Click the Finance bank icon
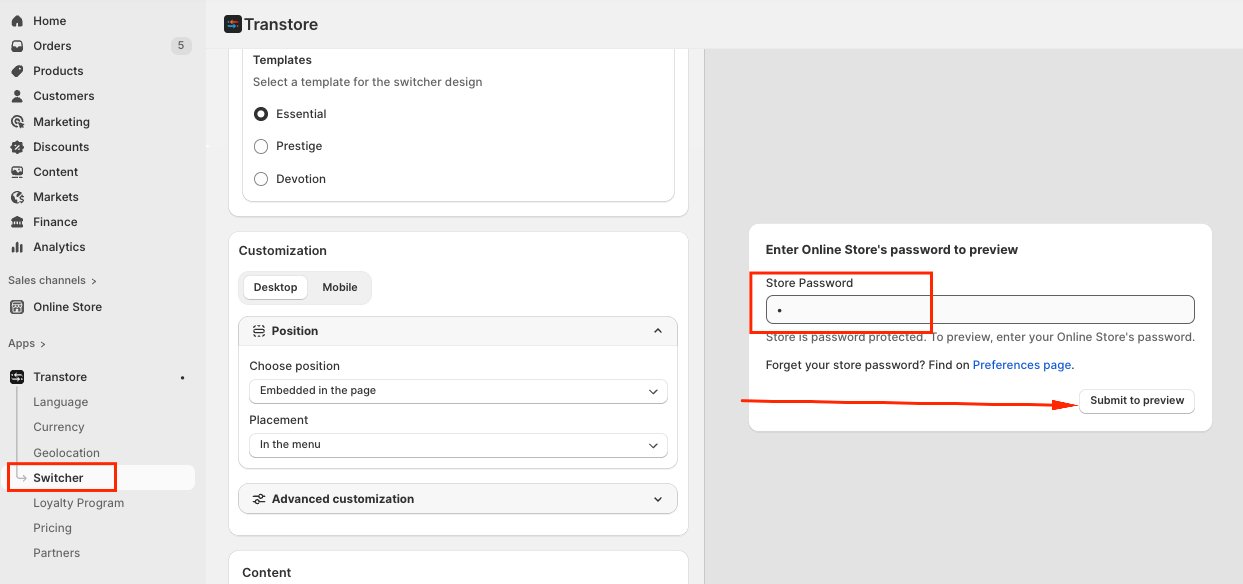 pos(17,222)
